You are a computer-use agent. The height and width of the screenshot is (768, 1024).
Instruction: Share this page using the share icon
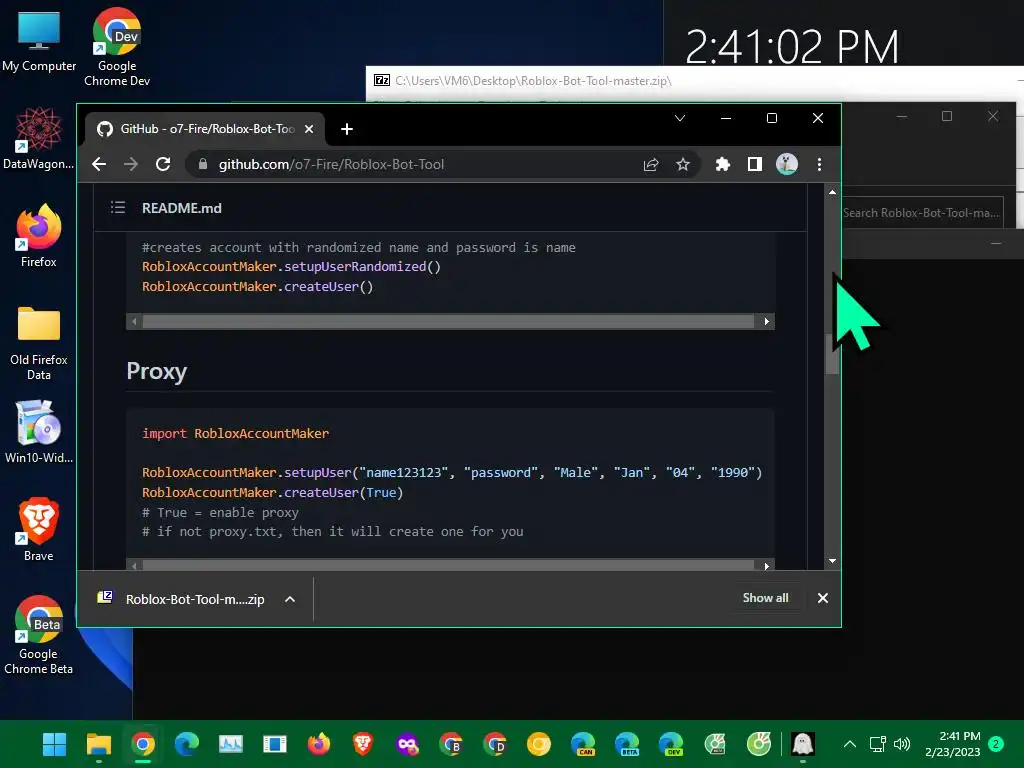650,165
